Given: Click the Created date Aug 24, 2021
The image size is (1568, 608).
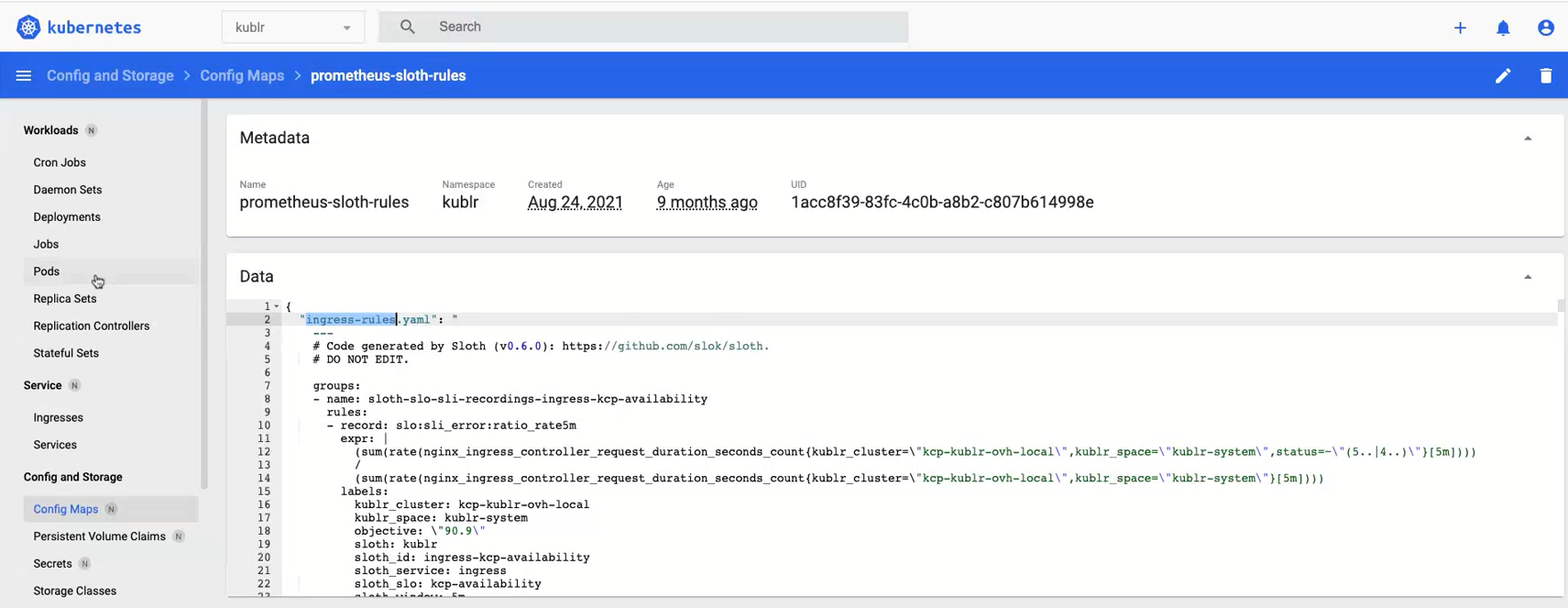Looking at the screenshot, I should (x=575, y=203).
